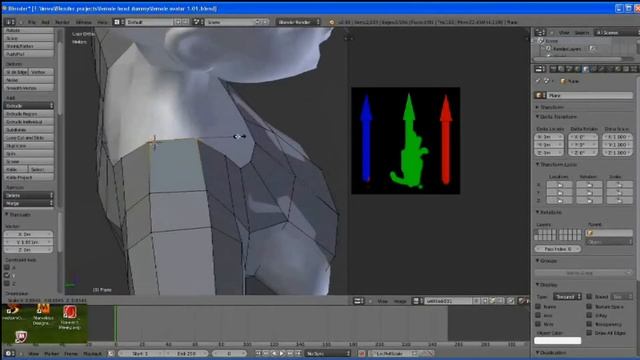Open the Modifiers properties tab icon
This screenshot has width=640, height=360.
(602, 69)
